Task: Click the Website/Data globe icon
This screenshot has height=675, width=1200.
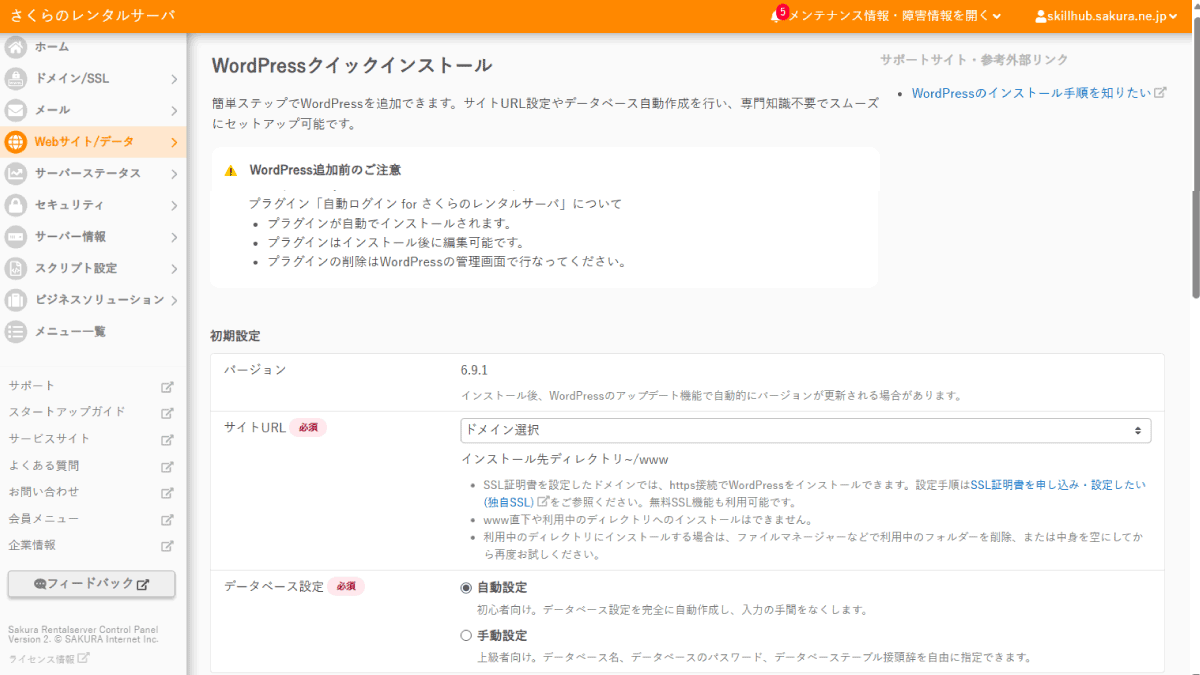Action: click(x=16, y=142)
